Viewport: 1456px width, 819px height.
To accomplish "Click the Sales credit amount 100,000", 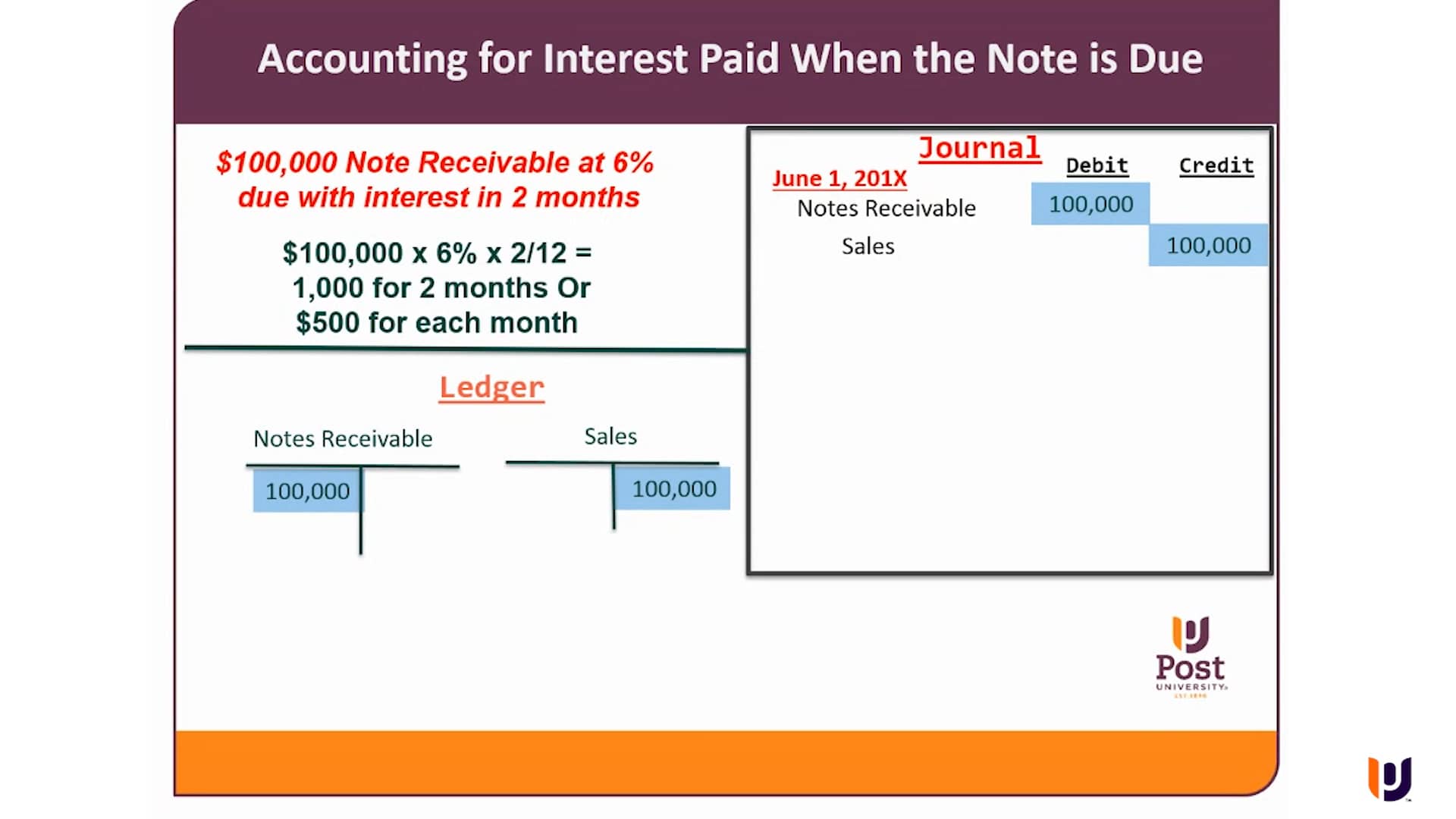I will [x=1208, y=246].
